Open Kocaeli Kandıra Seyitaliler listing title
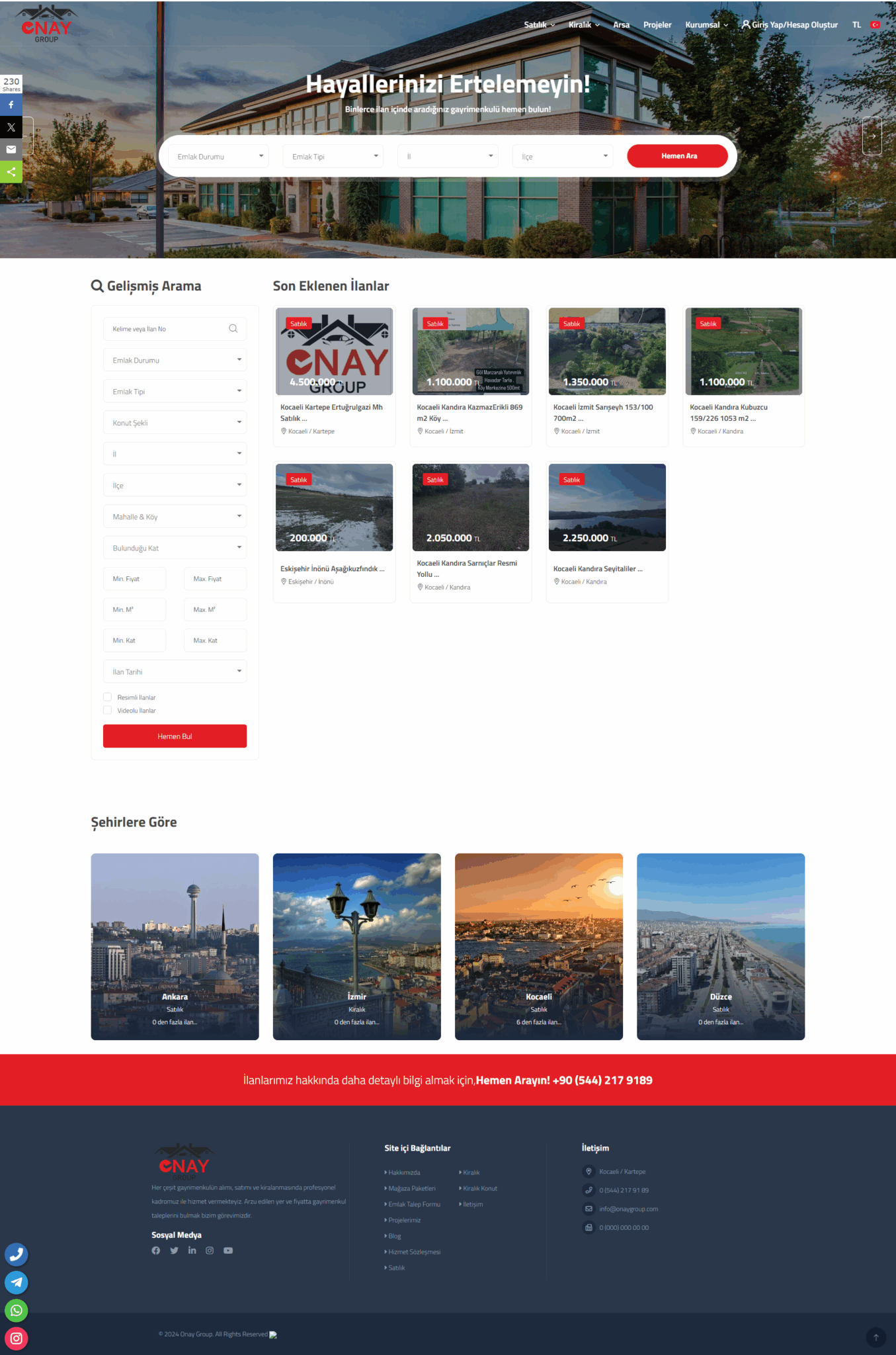Viewport: 896px width, 1355px height. point(598,569)
